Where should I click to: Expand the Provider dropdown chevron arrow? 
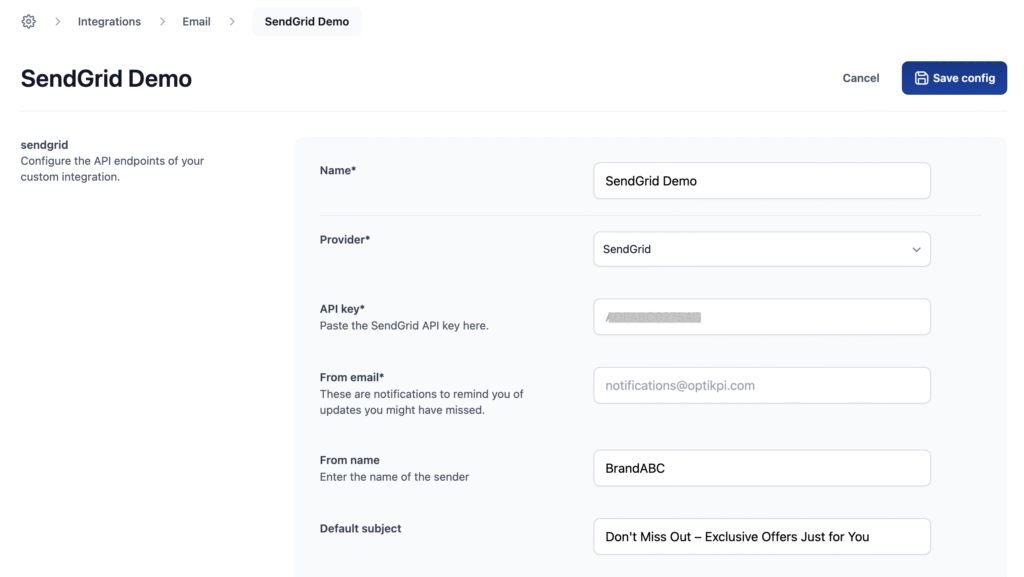click(x=916, y=249)
